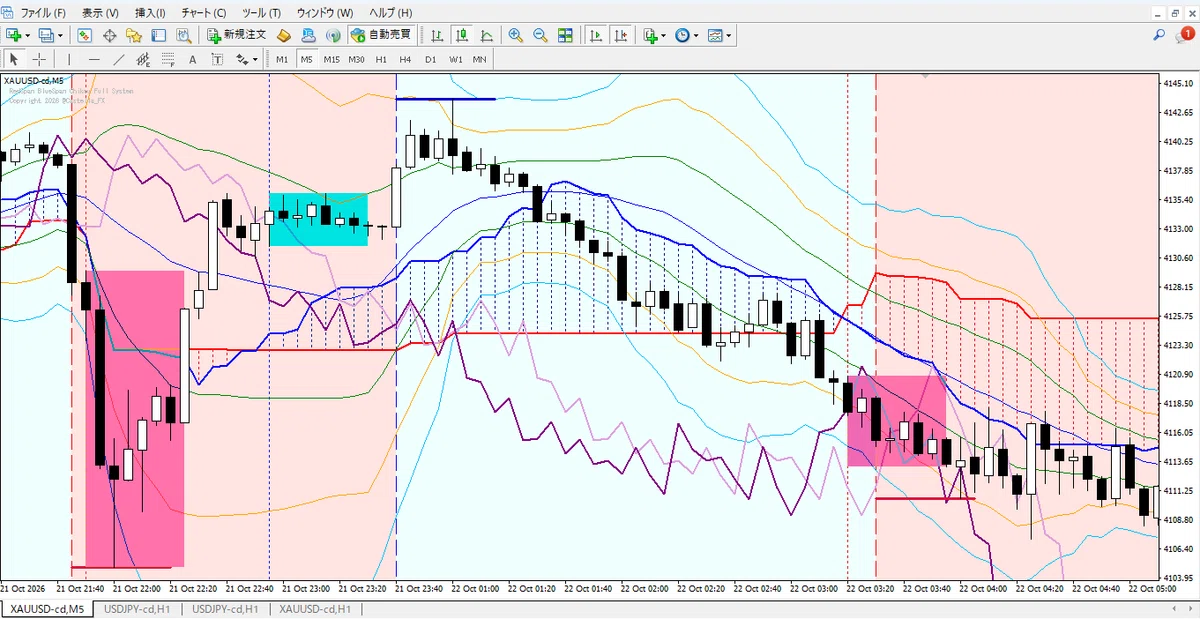Open the 挿入(I) menu
This screenshot has height=619, width=1200.
click(x=151, y=12)
